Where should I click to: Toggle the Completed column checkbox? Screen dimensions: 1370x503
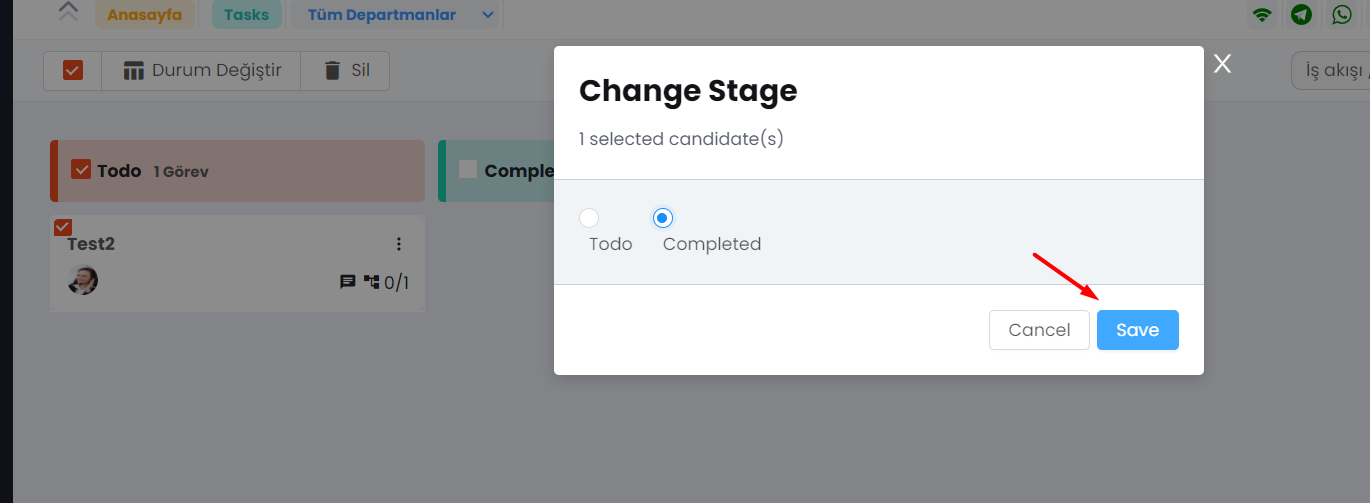(468, 170)
